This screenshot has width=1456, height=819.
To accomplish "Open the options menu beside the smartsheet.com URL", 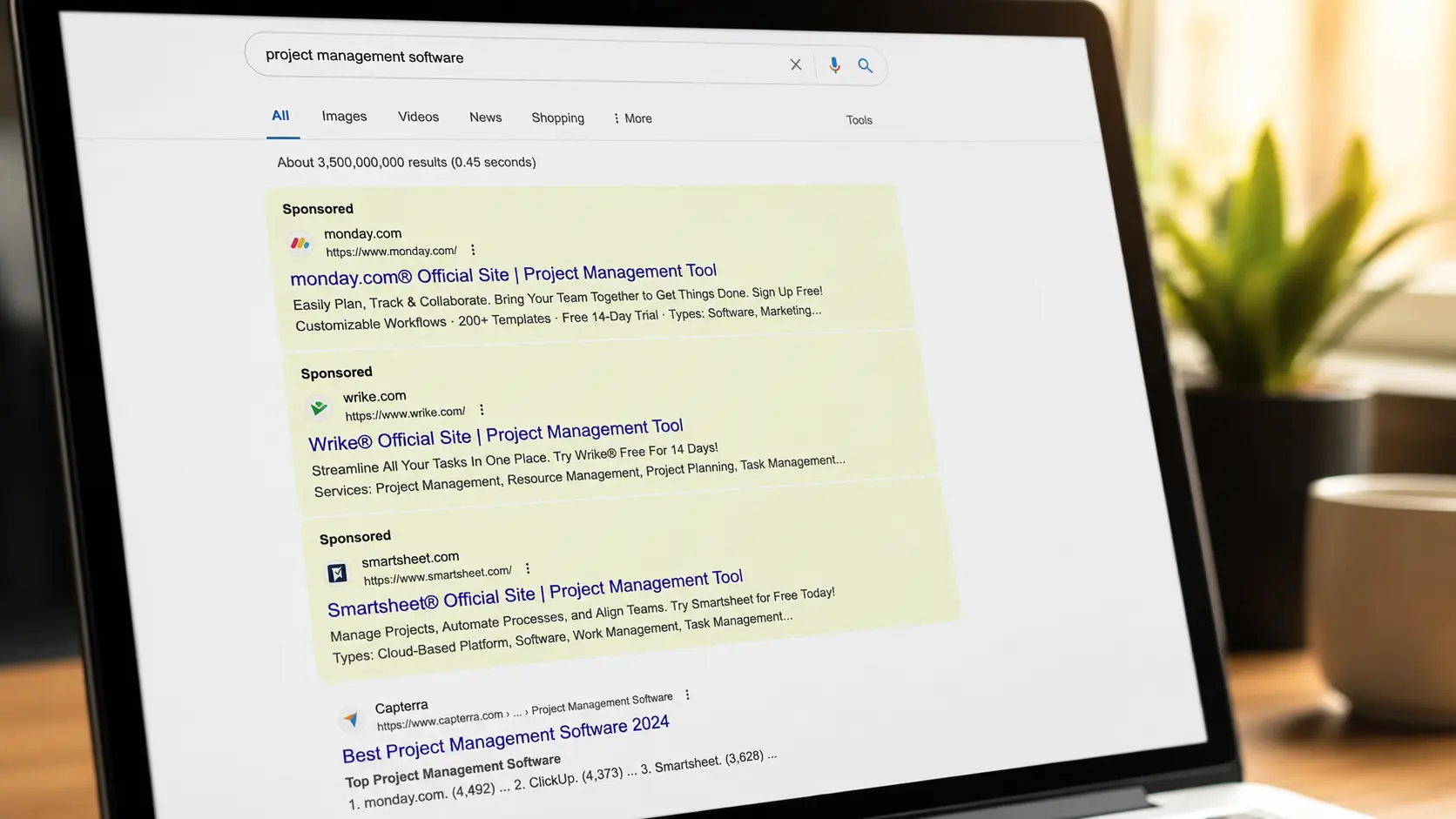I will 527,568.
